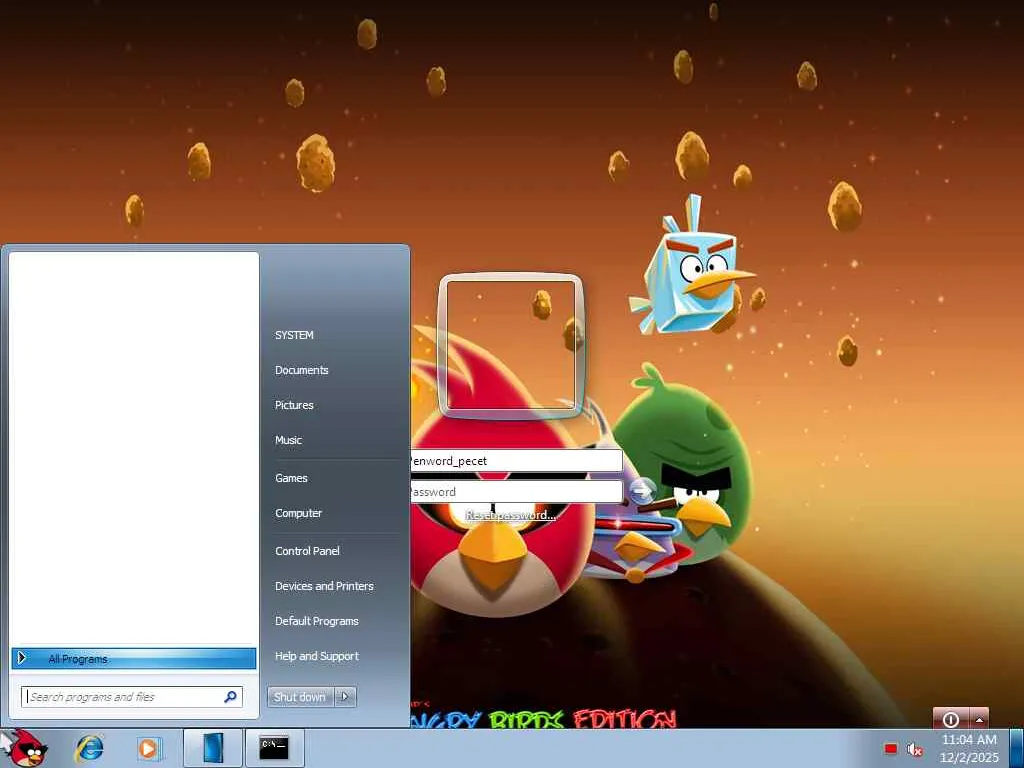The width and height of the screenshot is (1024, 768).
Task: Open Documents from the Start menu
Action: (302, 370)
